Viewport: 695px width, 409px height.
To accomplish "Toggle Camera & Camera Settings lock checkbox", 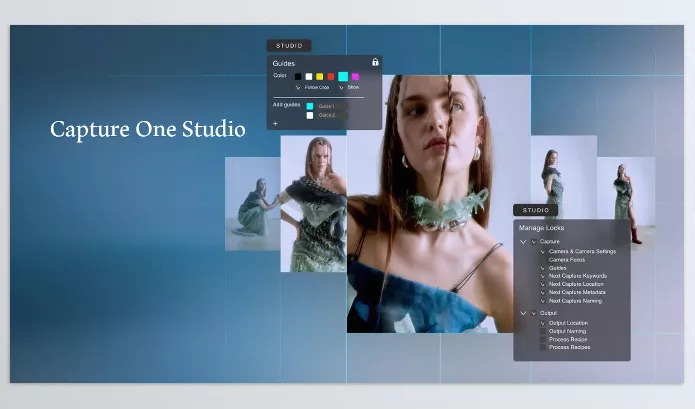I will point(543,252).
